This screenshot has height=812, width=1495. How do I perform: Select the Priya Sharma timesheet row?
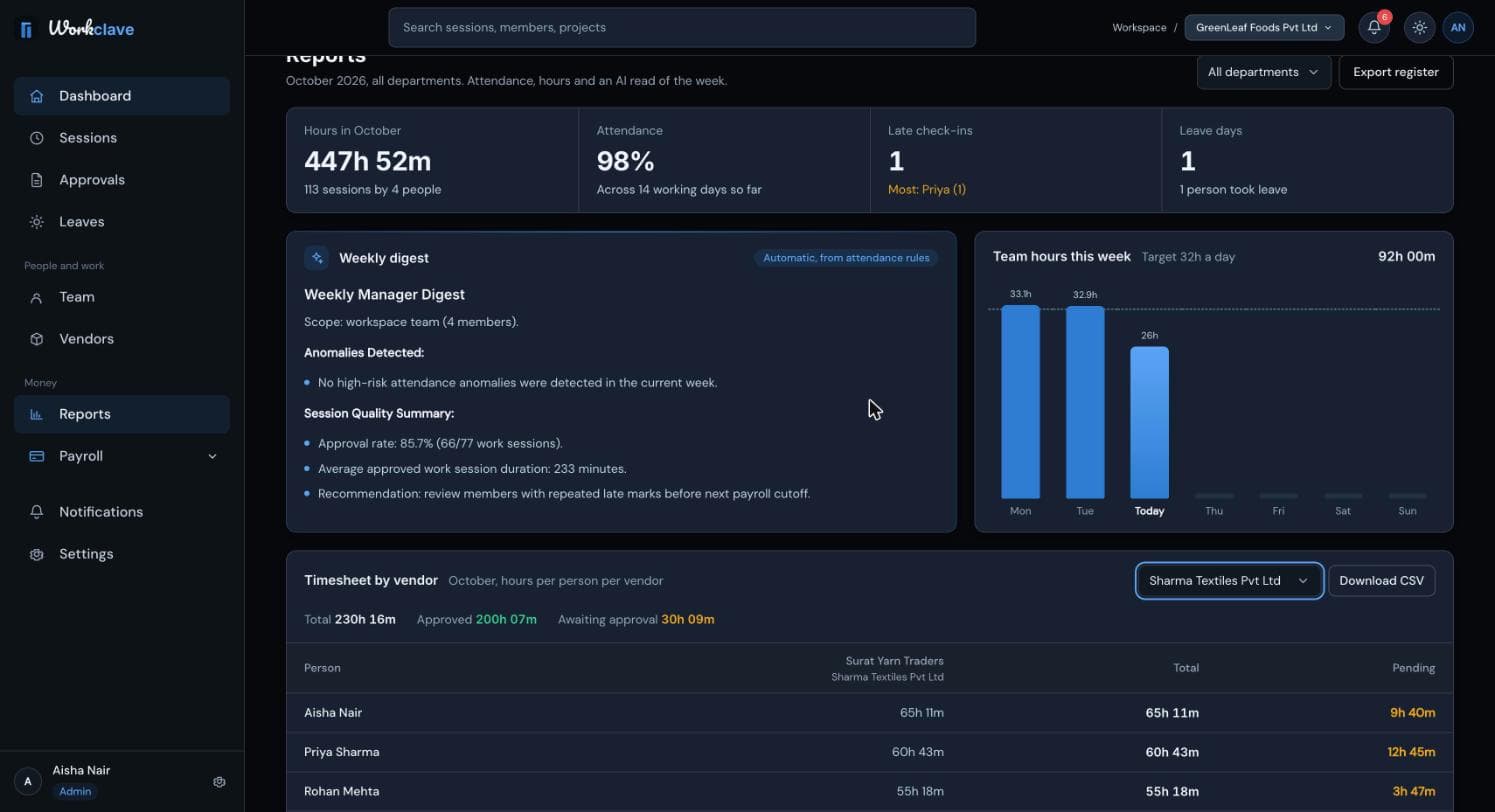(869, 752)
